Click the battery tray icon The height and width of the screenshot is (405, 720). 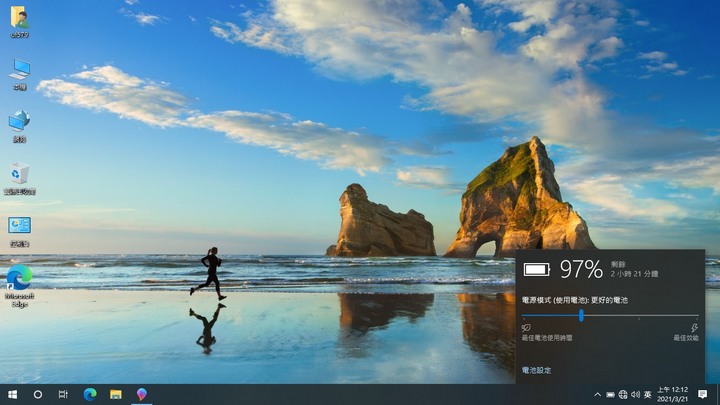pyautogui.click(x=610, y=394)
